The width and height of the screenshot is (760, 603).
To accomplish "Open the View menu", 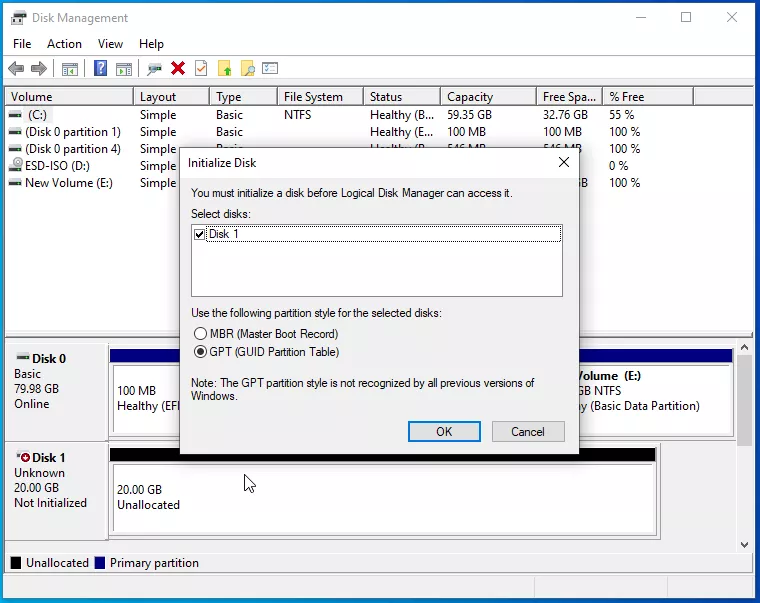I will pyautogui.click(x=111, y=44).
